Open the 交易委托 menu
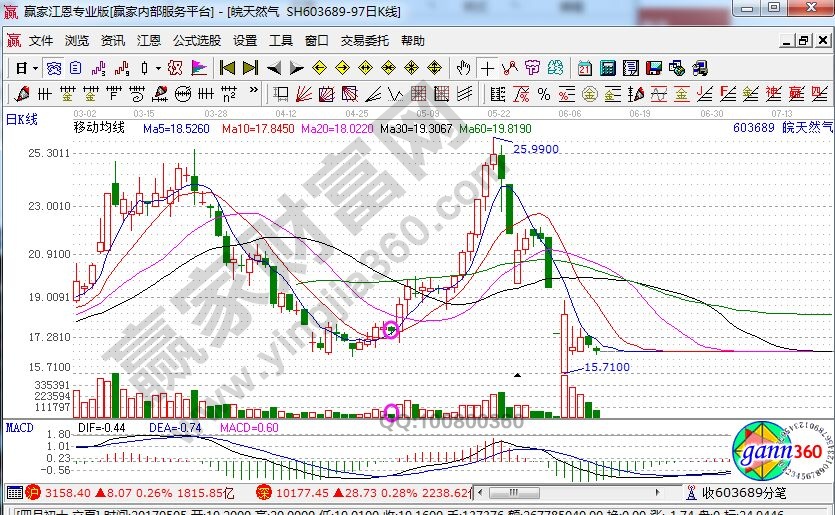The width and height of the screenshot is (835, 515). (x=365, y=41)
